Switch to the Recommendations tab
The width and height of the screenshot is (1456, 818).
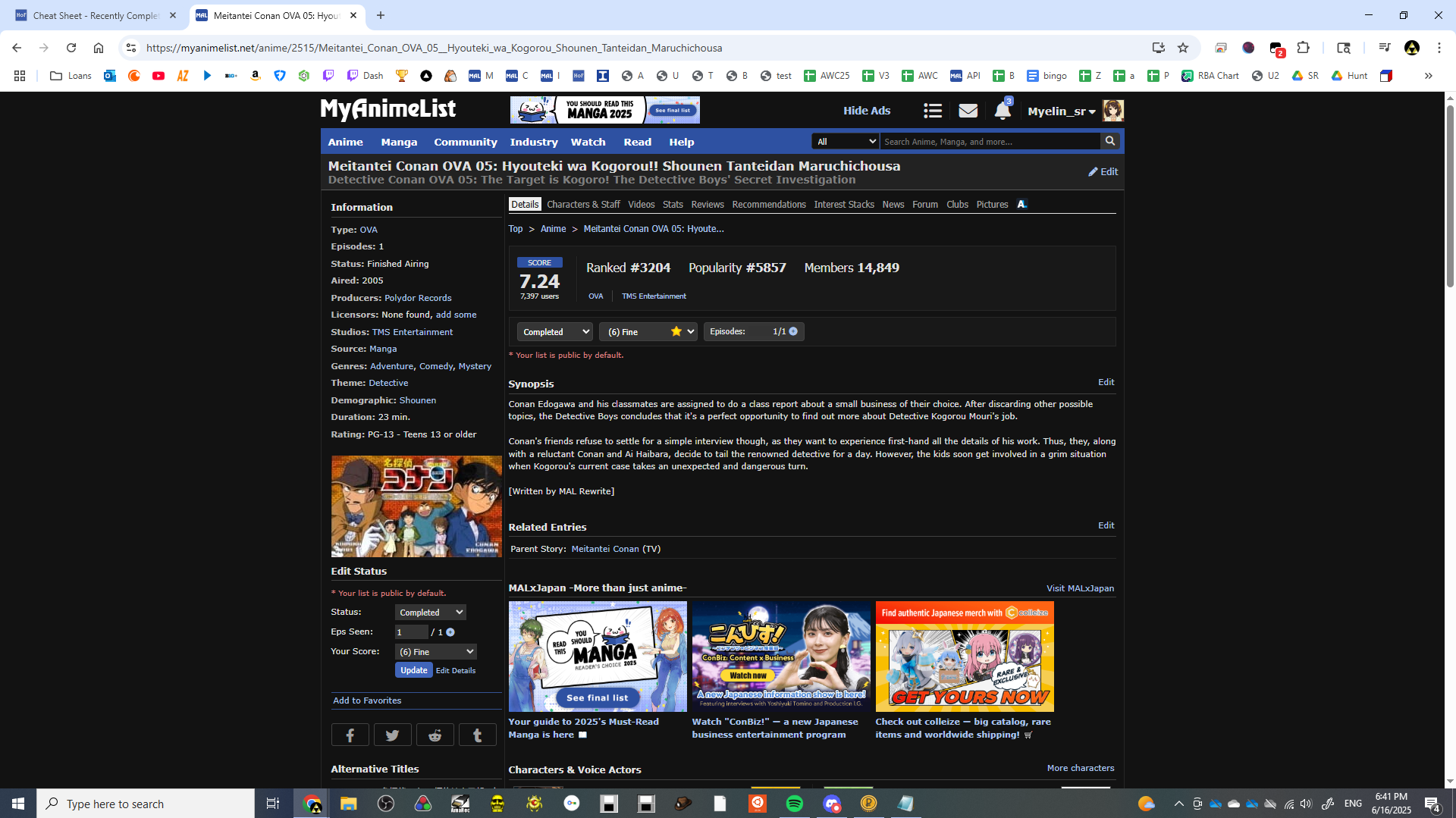tap(769, 205)
